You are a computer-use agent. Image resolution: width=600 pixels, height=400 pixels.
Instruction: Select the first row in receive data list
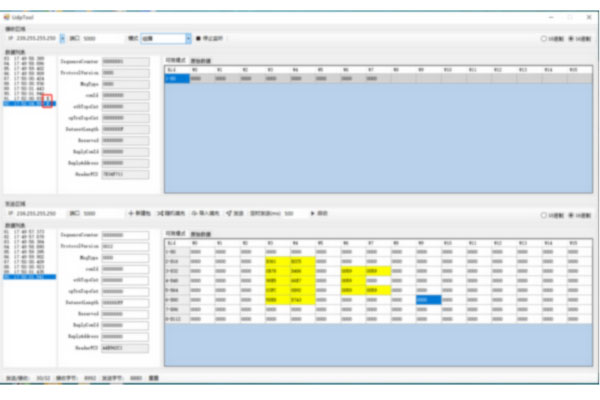29,59
